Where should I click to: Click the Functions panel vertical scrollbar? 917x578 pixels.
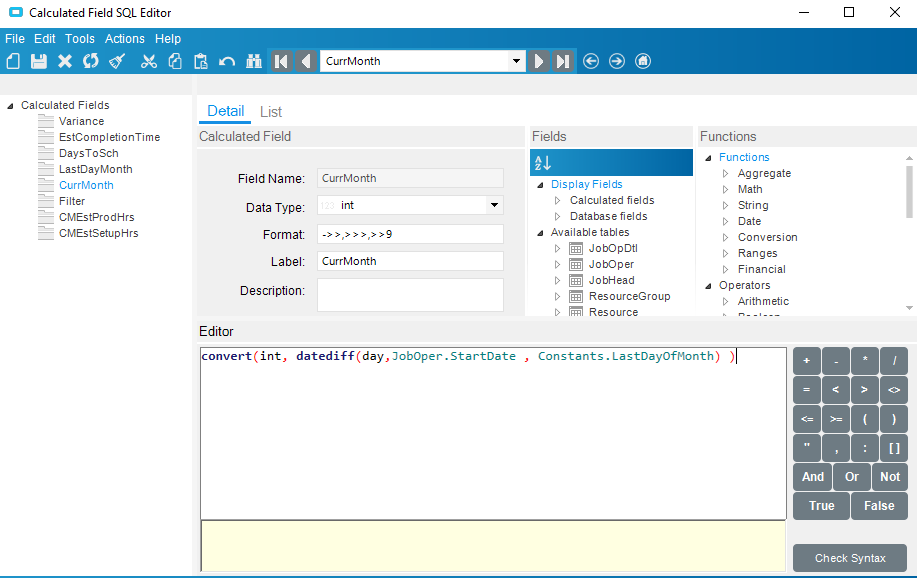(909, 192)
